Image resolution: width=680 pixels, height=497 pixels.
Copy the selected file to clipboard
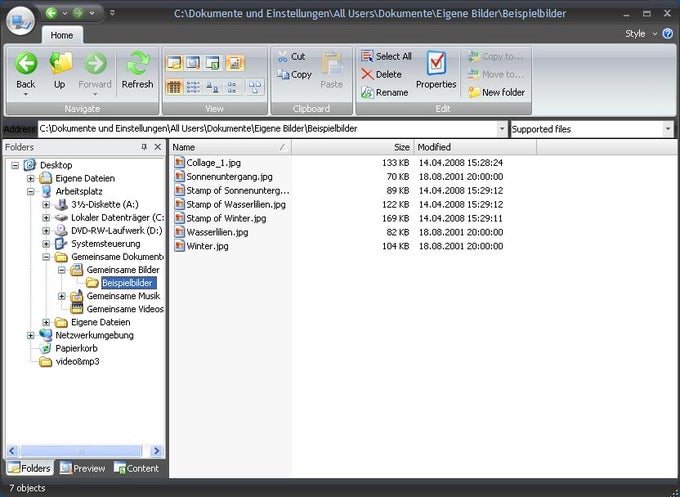[x=294, y=75]
